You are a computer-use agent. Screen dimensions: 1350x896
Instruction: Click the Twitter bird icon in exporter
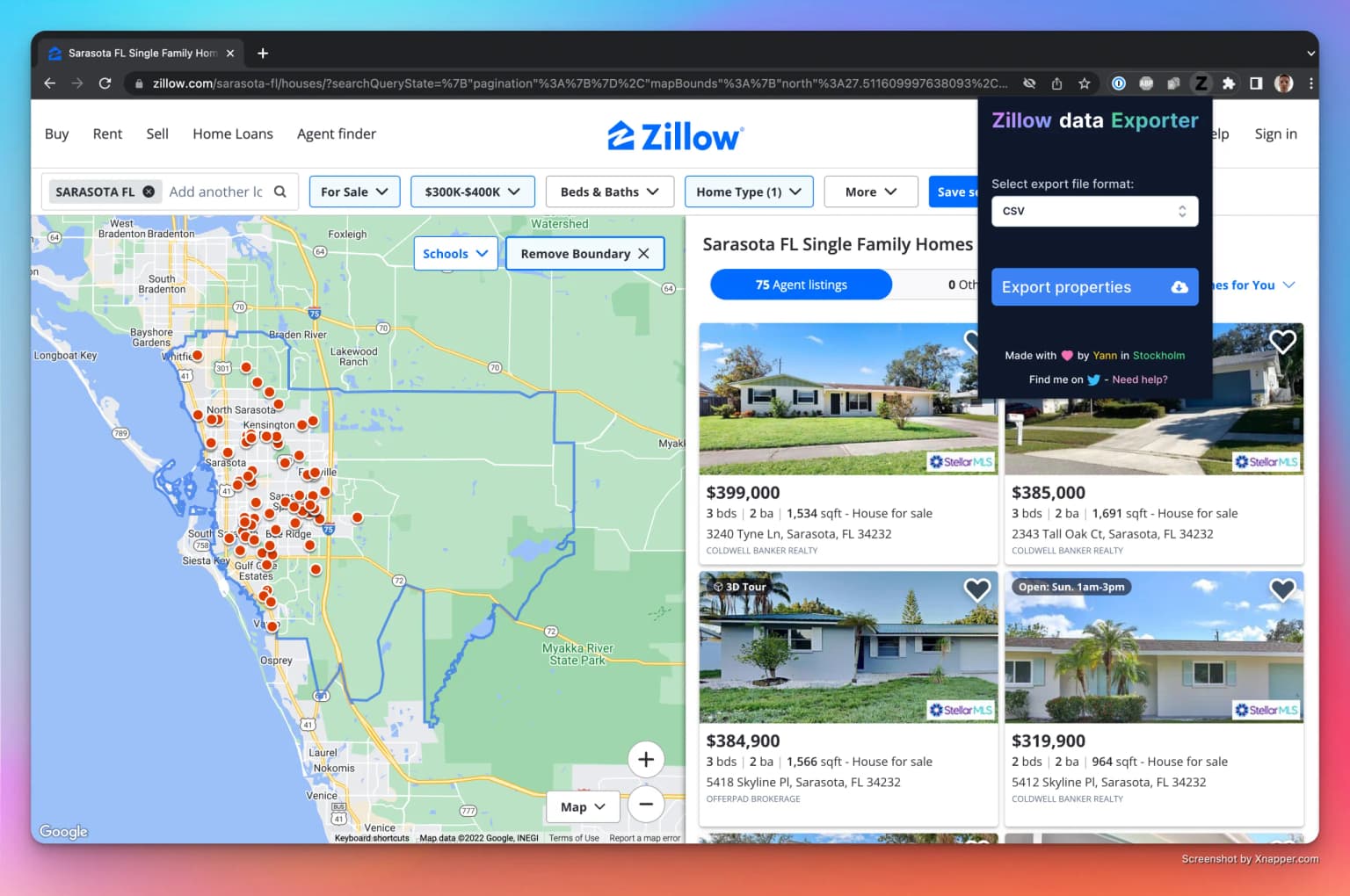[1093, 380]
